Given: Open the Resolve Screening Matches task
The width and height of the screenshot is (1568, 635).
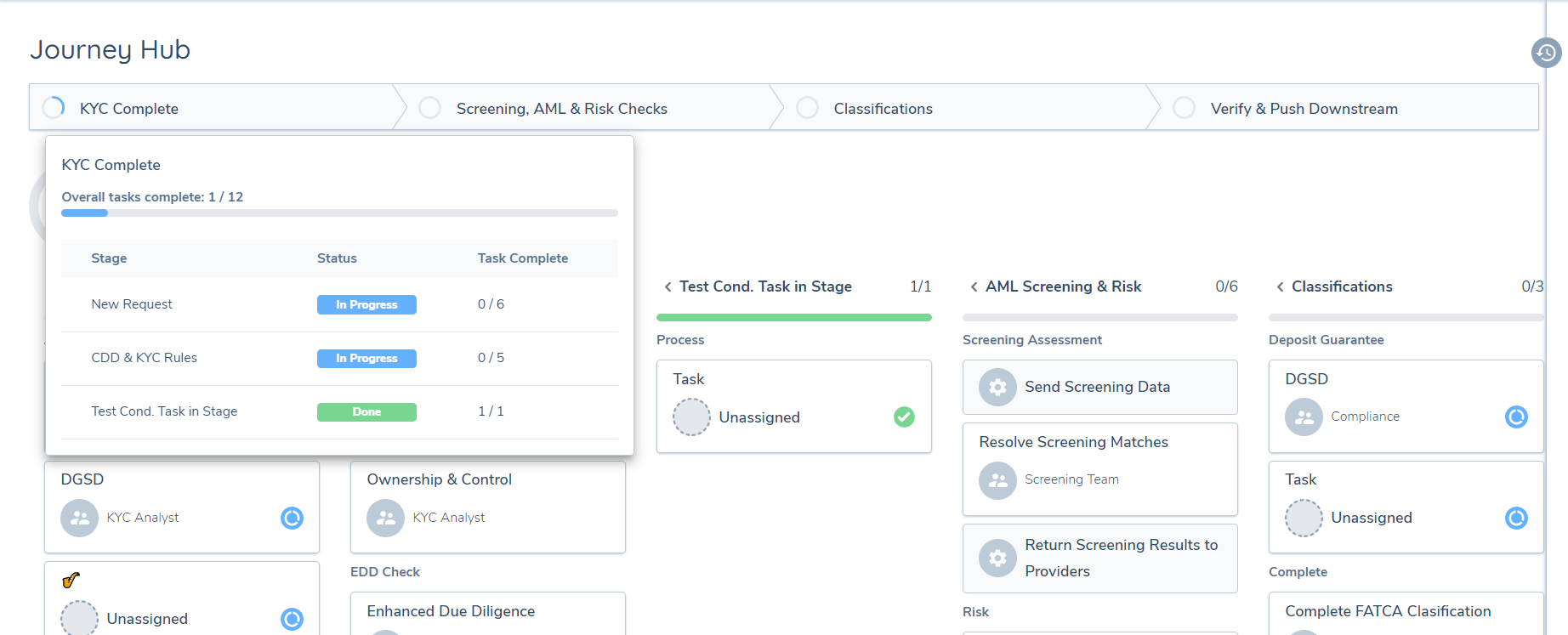Looking at the screenshot, I should (1073, 442).
